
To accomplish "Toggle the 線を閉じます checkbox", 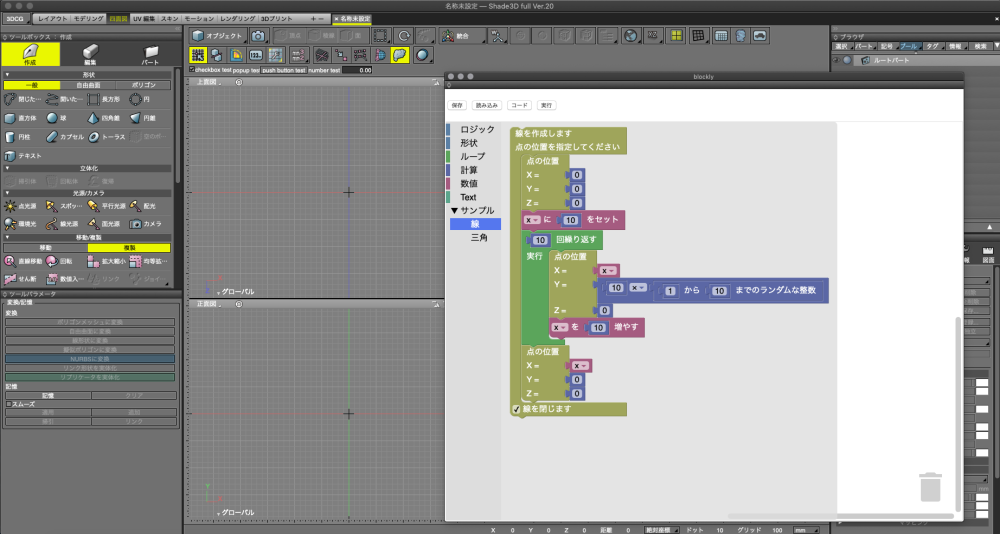I will (516, 409).
